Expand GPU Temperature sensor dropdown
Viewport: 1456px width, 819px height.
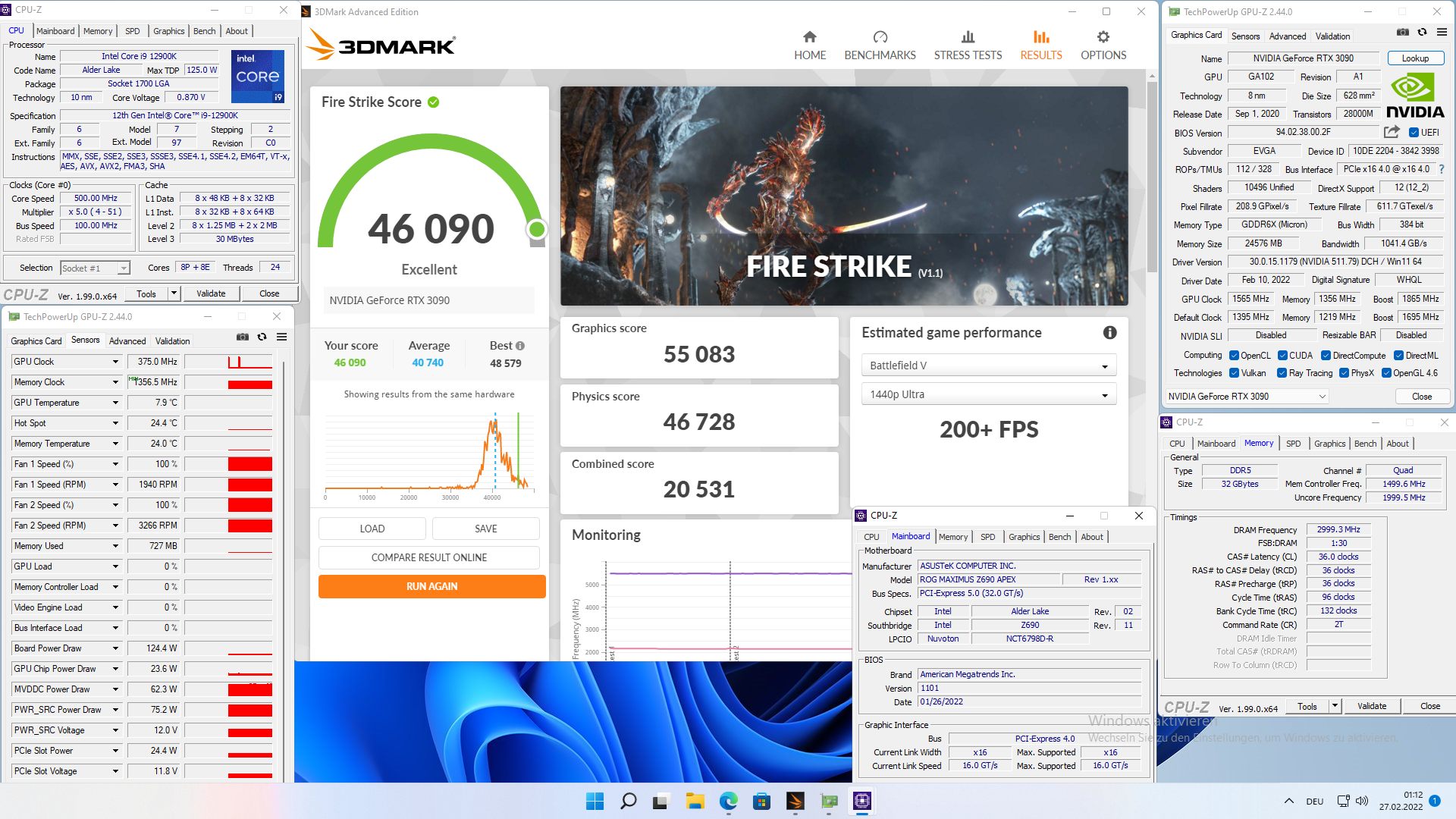pos(115,403)
